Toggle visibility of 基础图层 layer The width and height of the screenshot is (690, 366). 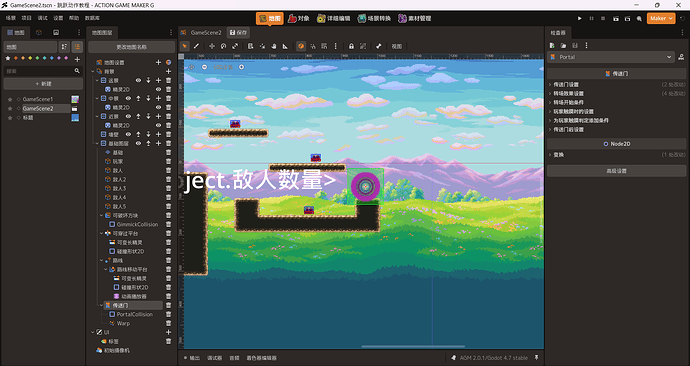click(138, 143)
